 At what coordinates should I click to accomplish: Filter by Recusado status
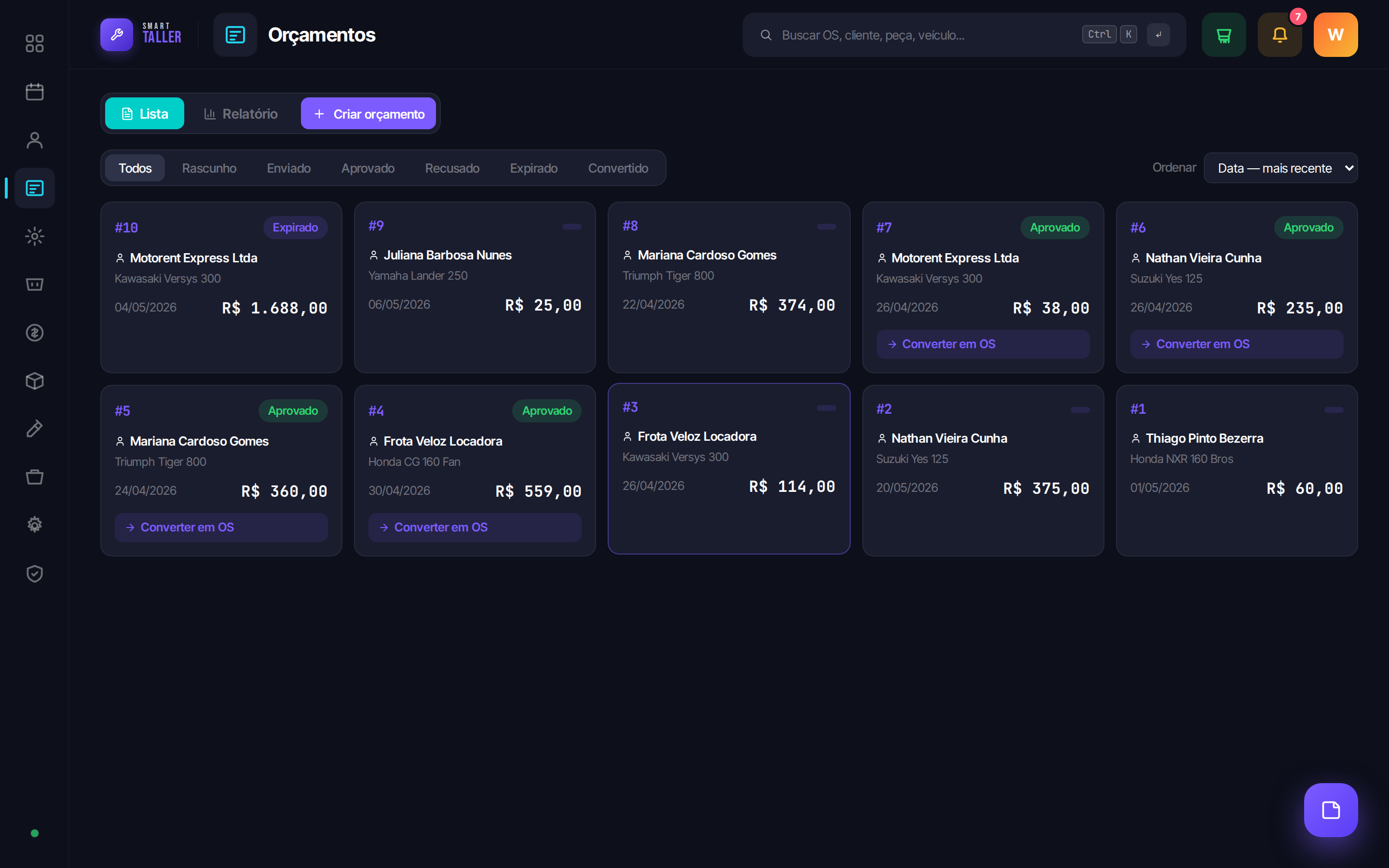point(452,168)
